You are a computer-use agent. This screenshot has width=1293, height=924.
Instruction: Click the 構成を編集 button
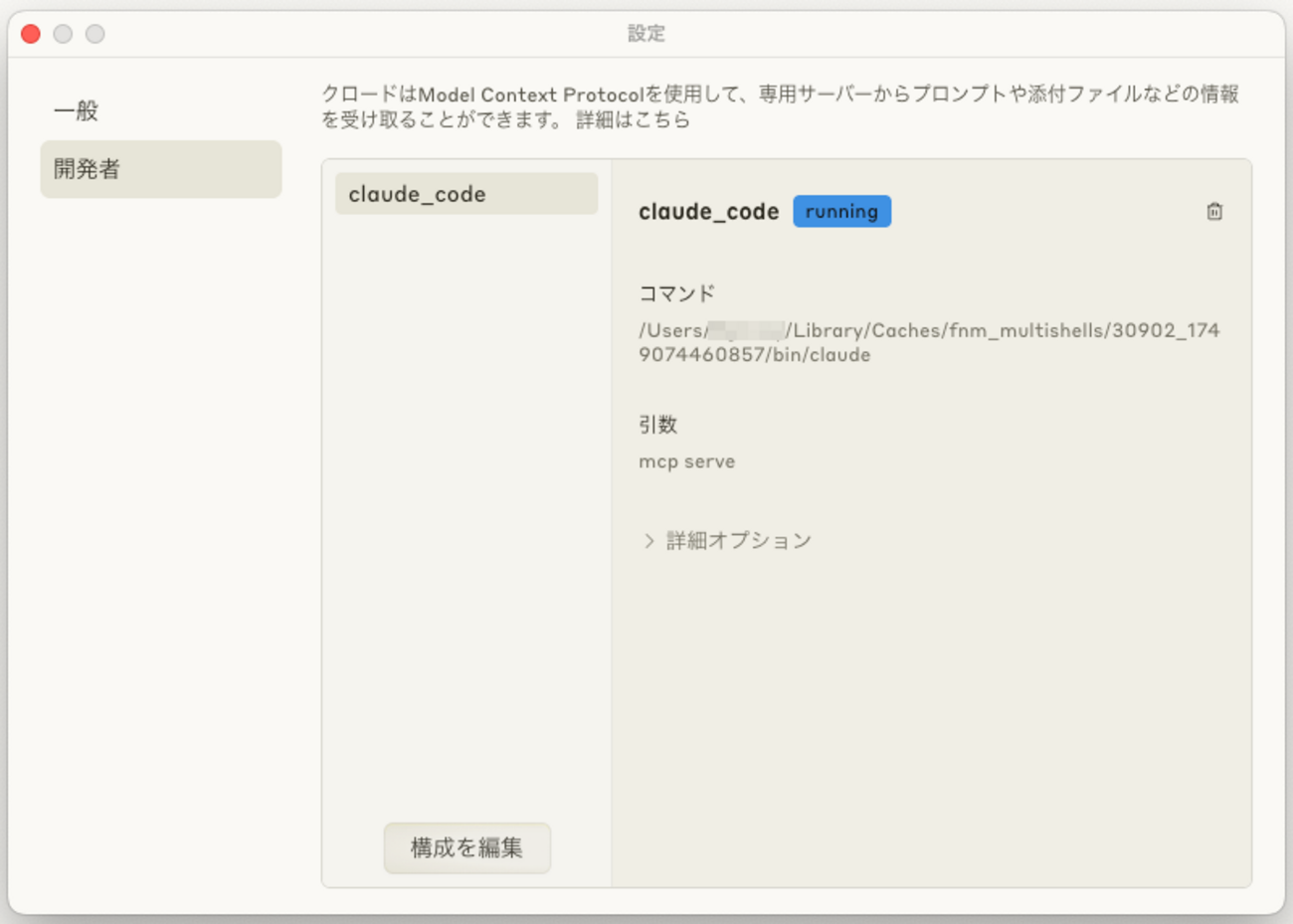467,847
